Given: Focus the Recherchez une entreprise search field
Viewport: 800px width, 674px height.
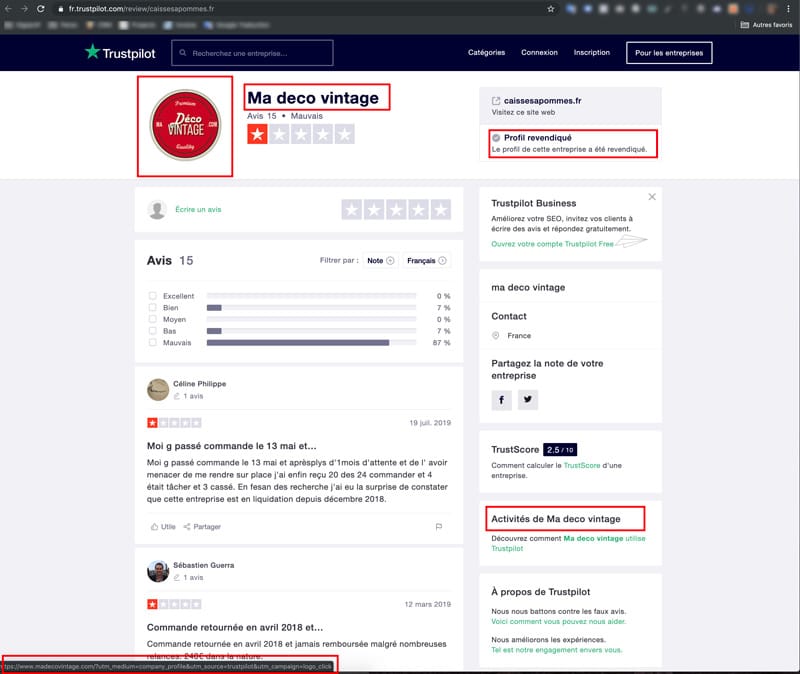Looking at the screenshot, I should point(253,52).
